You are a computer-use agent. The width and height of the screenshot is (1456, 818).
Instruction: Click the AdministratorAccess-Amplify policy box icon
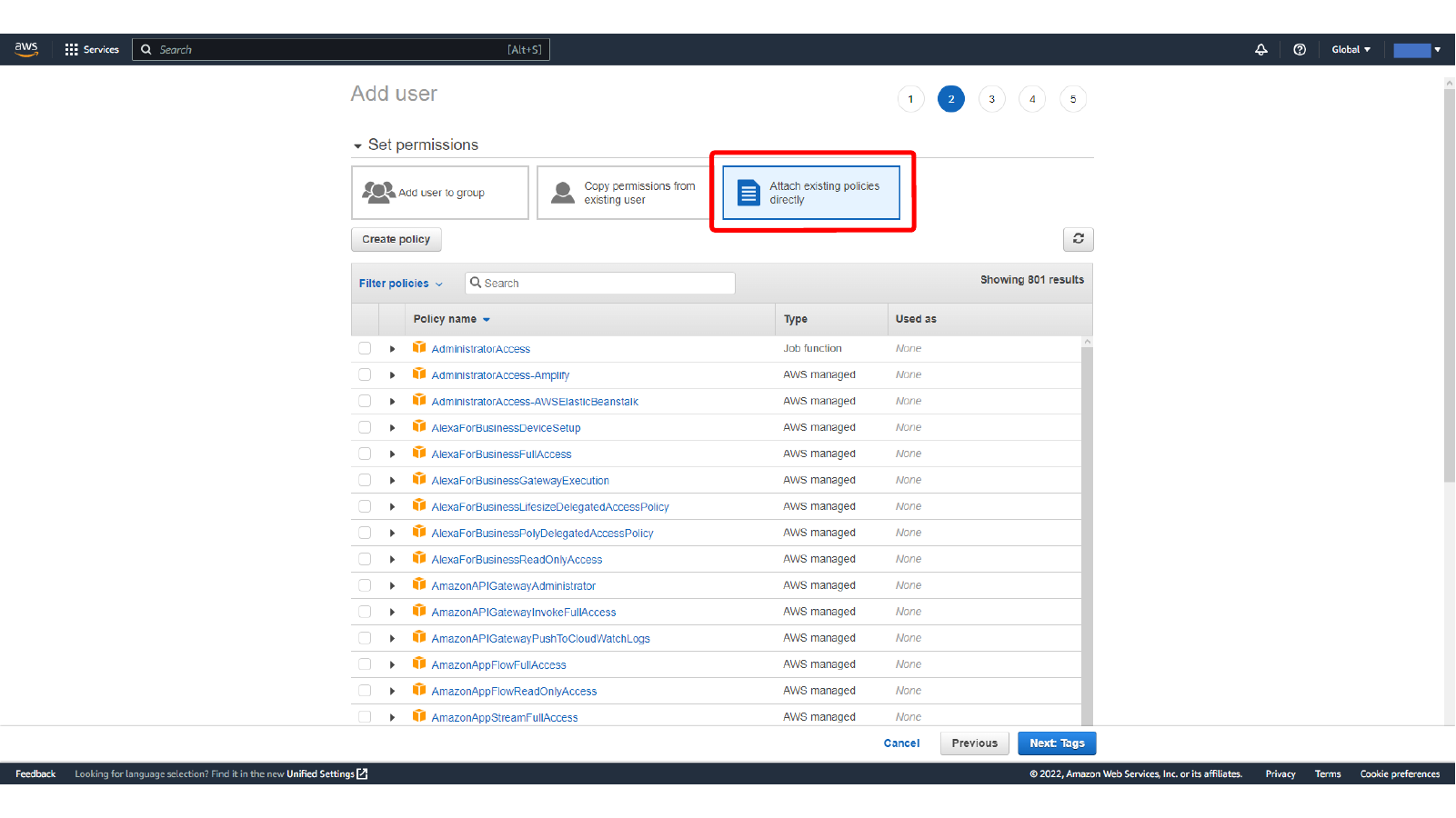[x=419, y=374]
